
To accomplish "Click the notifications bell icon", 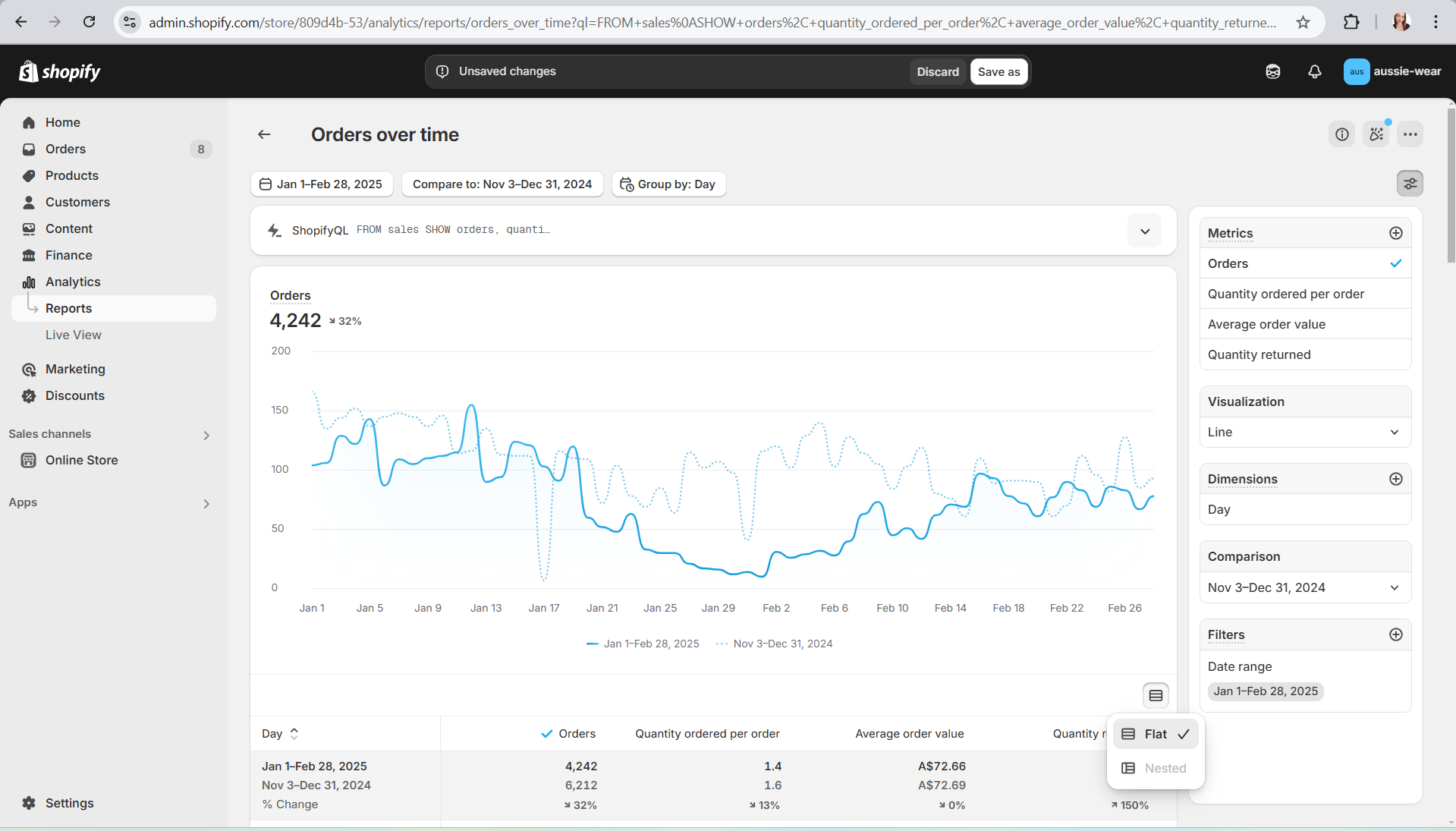I will [x=1314, y=71].
